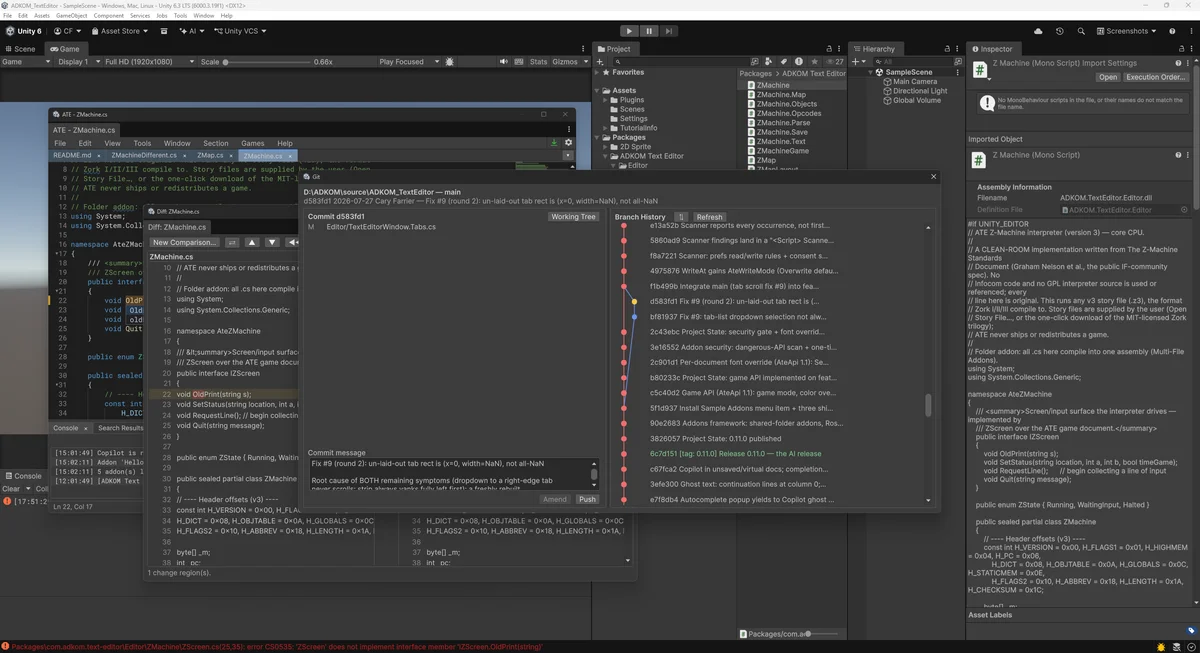
Task: Click the Pause button in Unity toolbar
Action: point(648,31)
